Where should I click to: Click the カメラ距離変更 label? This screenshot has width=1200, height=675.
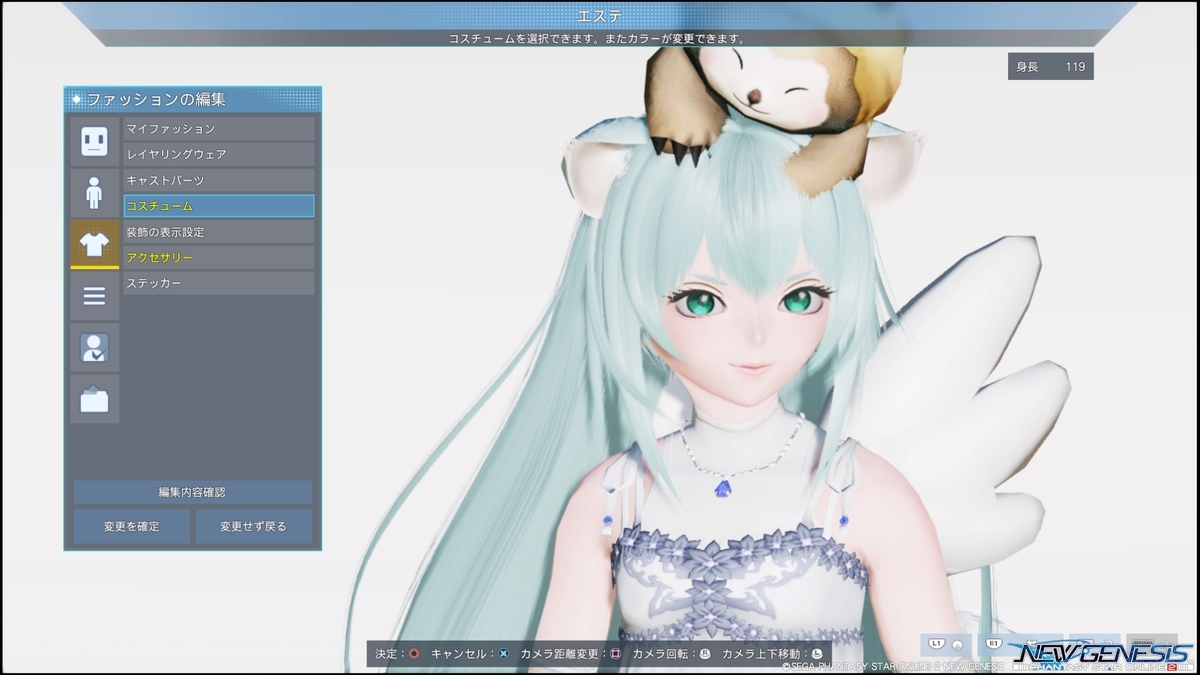coord(559,654)
